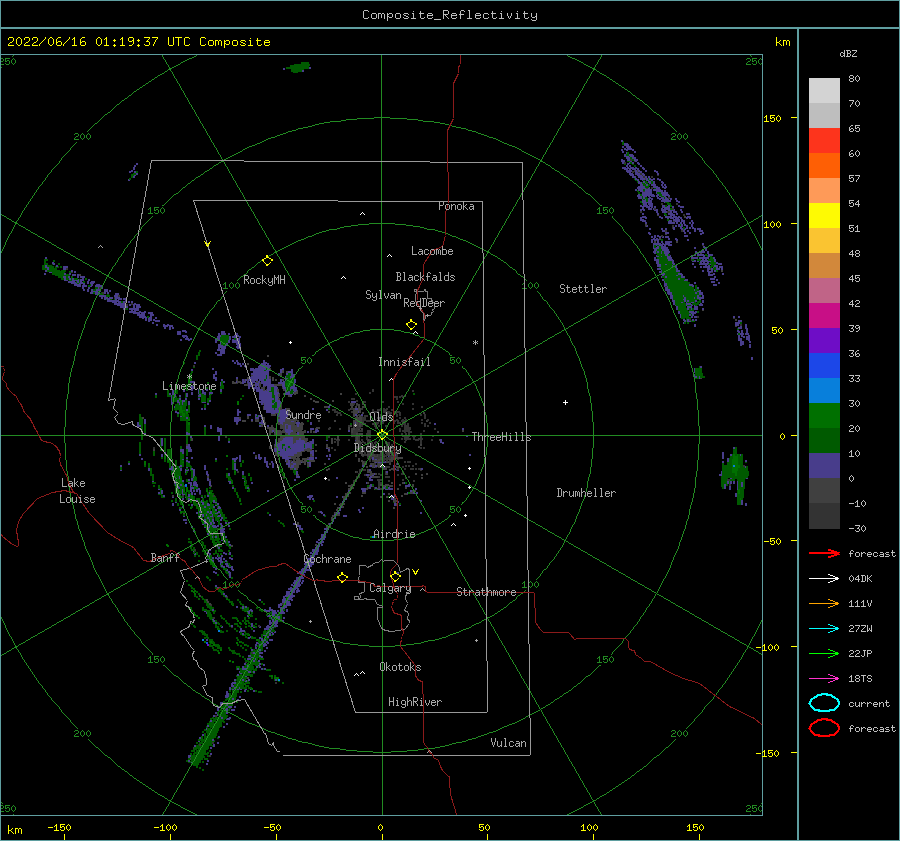Click the yellow radar center marker at Olds
This screenshot has height=841, width=900.
tap(382, 435)
